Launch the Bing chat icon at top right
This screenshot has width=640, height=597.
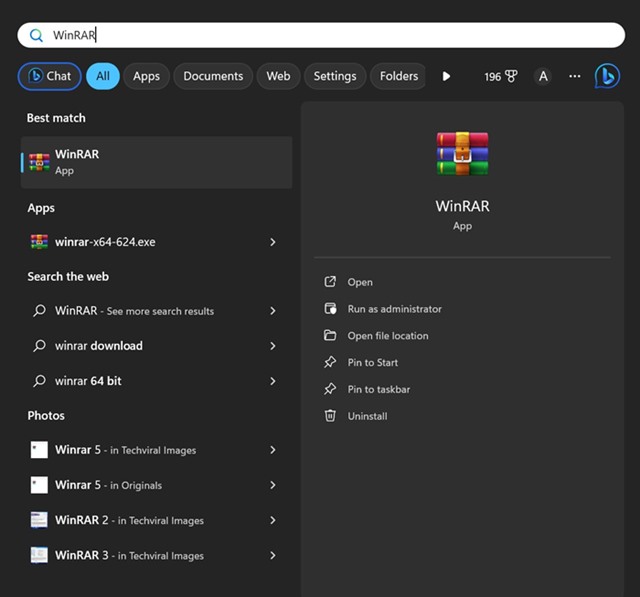pos(607,76)
